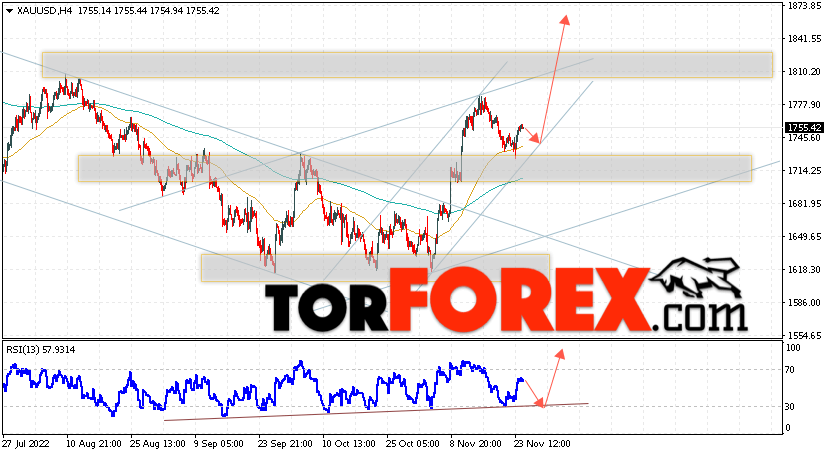Click the open price value 1755.14
Viewport: 828px width, 455px height.
click(94, 11)
